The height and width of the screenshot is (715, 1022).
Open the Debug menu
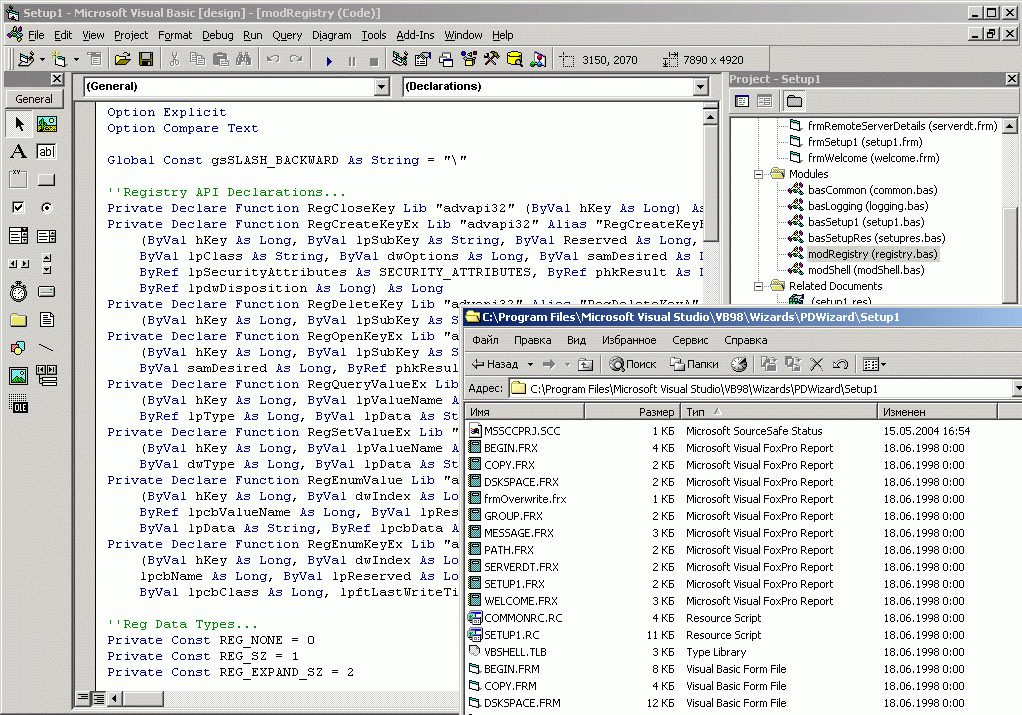[x=217, y=35]
